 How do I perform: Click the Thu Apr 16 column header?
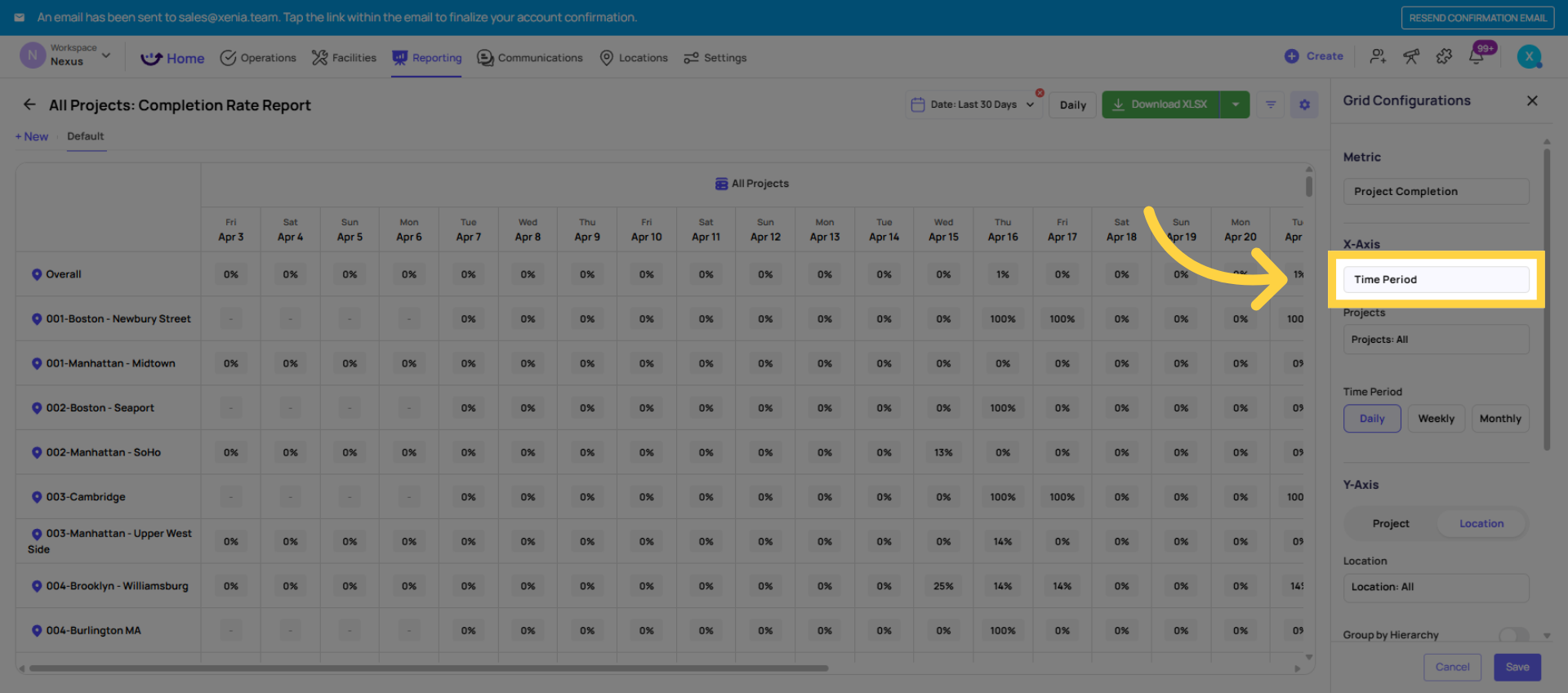pyautogui.click(x=1003, y=230)
